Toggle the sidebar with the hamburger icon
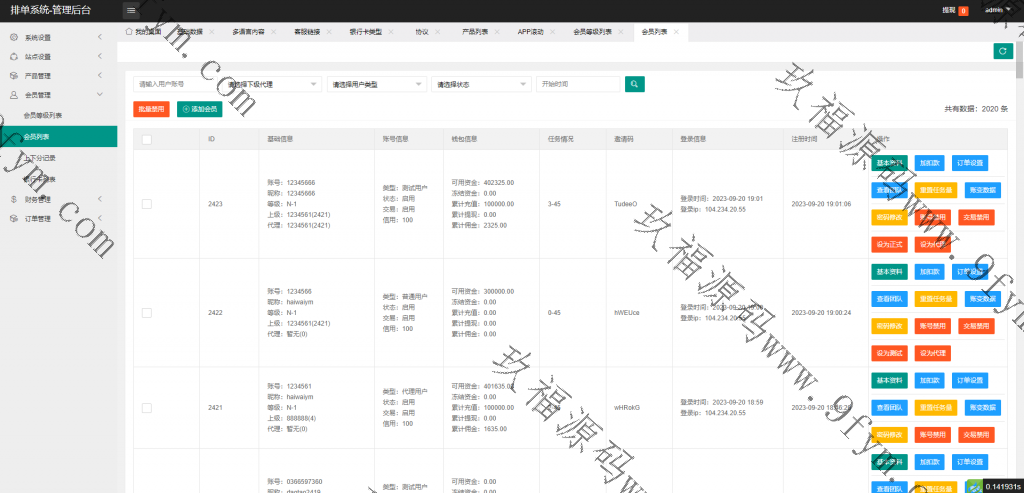This screenshot has width=1024, height=493. pos(131,10)
